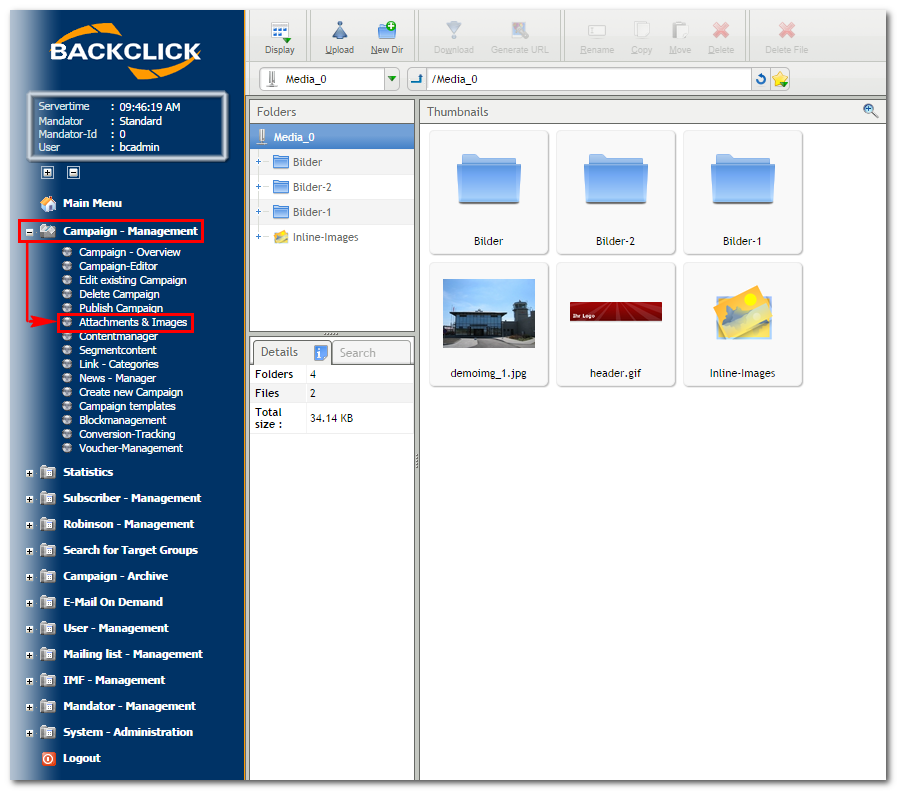Click the blue info icon on Details tab
Viewport: 897px width, 791px height.
pos(321,352)
